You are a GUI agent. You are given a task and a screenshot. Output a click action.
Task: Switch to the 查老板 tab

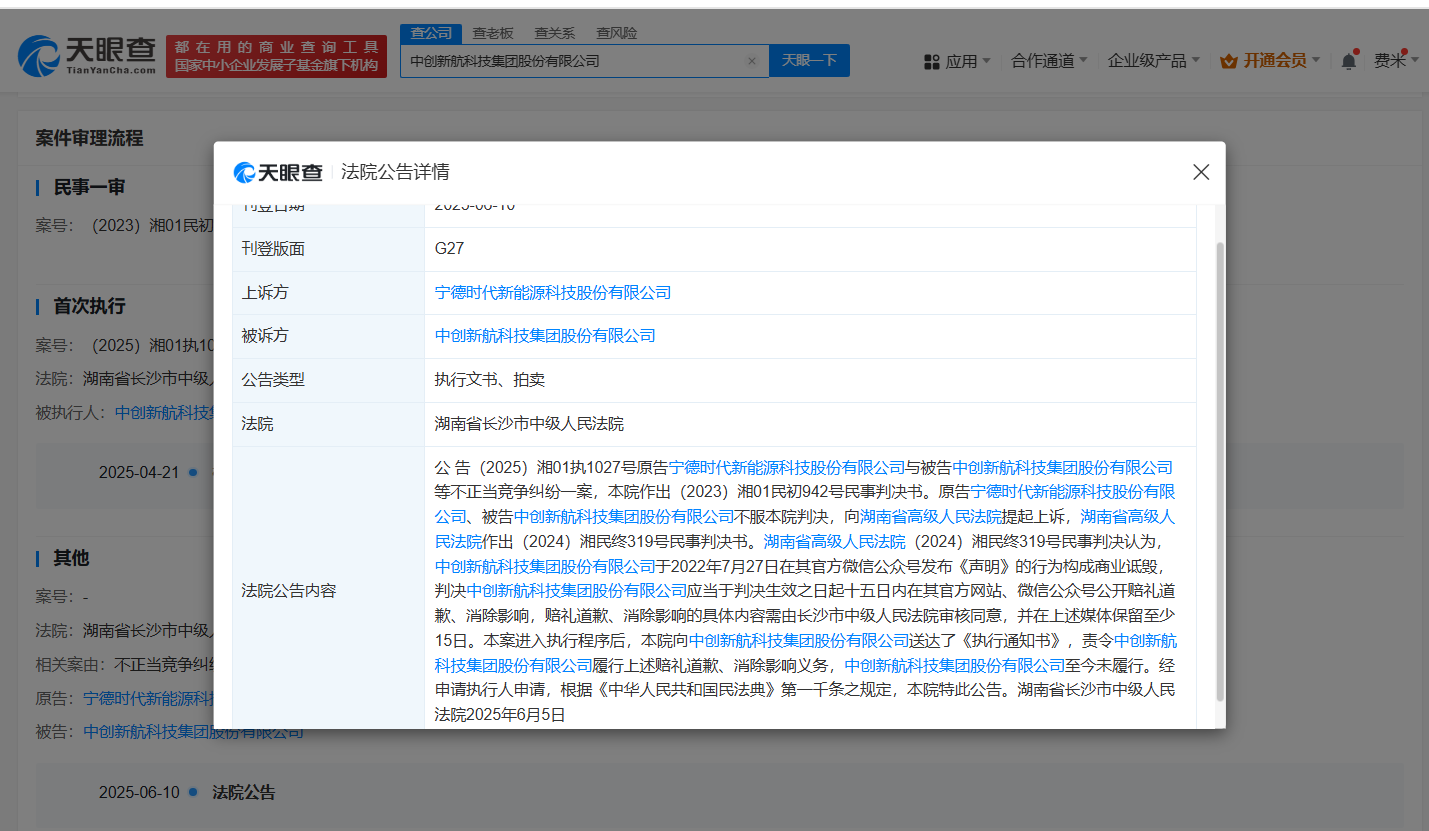(493, 33)
